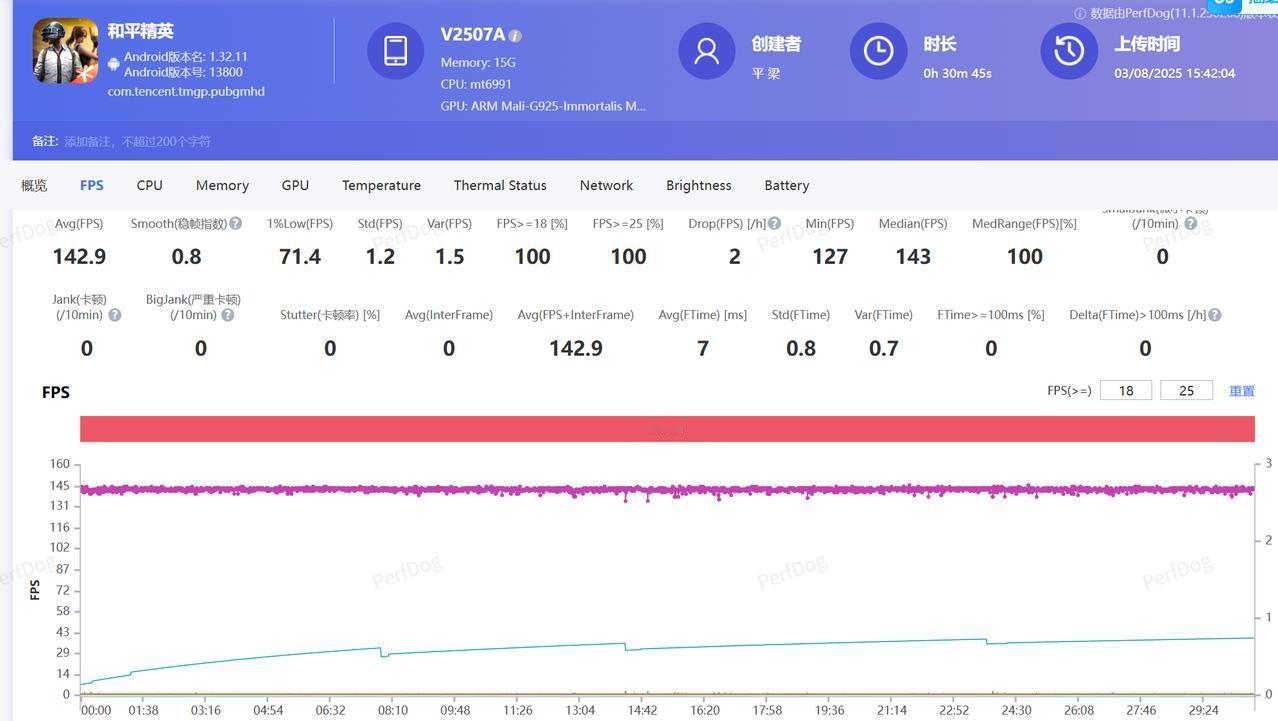Click the Avg(FPS+InterFrame) value 142.9

click(x=576, y=348)
